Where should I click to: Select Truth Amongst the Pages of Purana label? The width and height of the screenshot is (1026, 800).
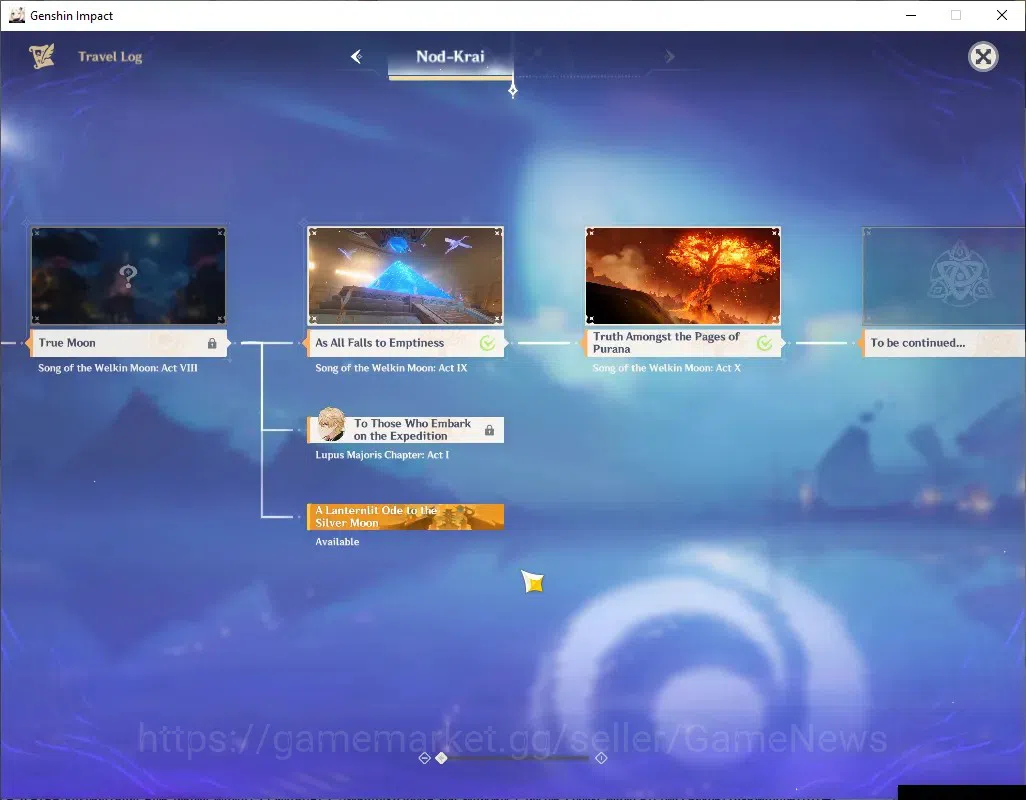coord(682,343)
